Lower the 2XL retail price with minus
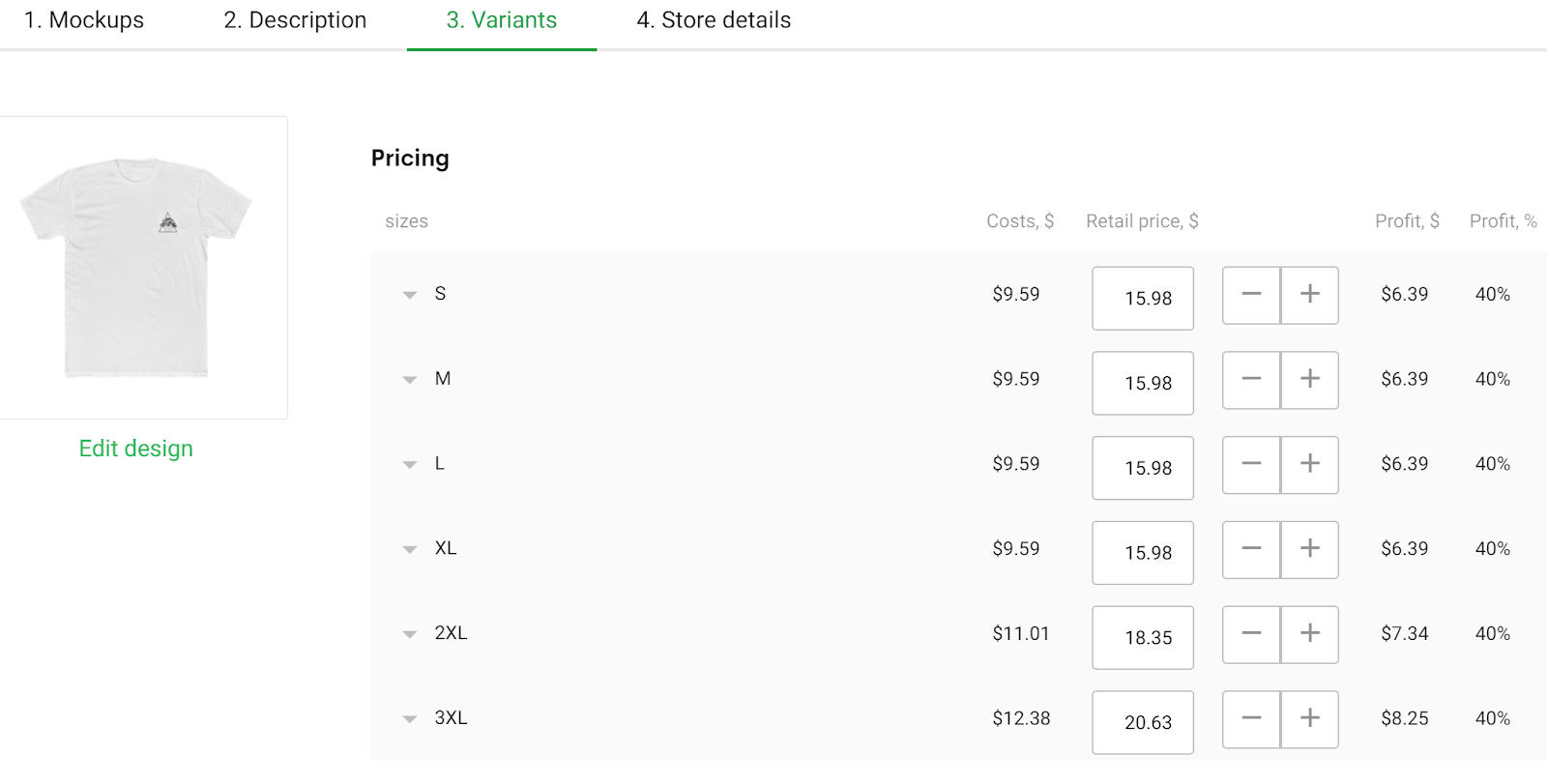Screen dimensions: 1547x784 (1251, 634)
